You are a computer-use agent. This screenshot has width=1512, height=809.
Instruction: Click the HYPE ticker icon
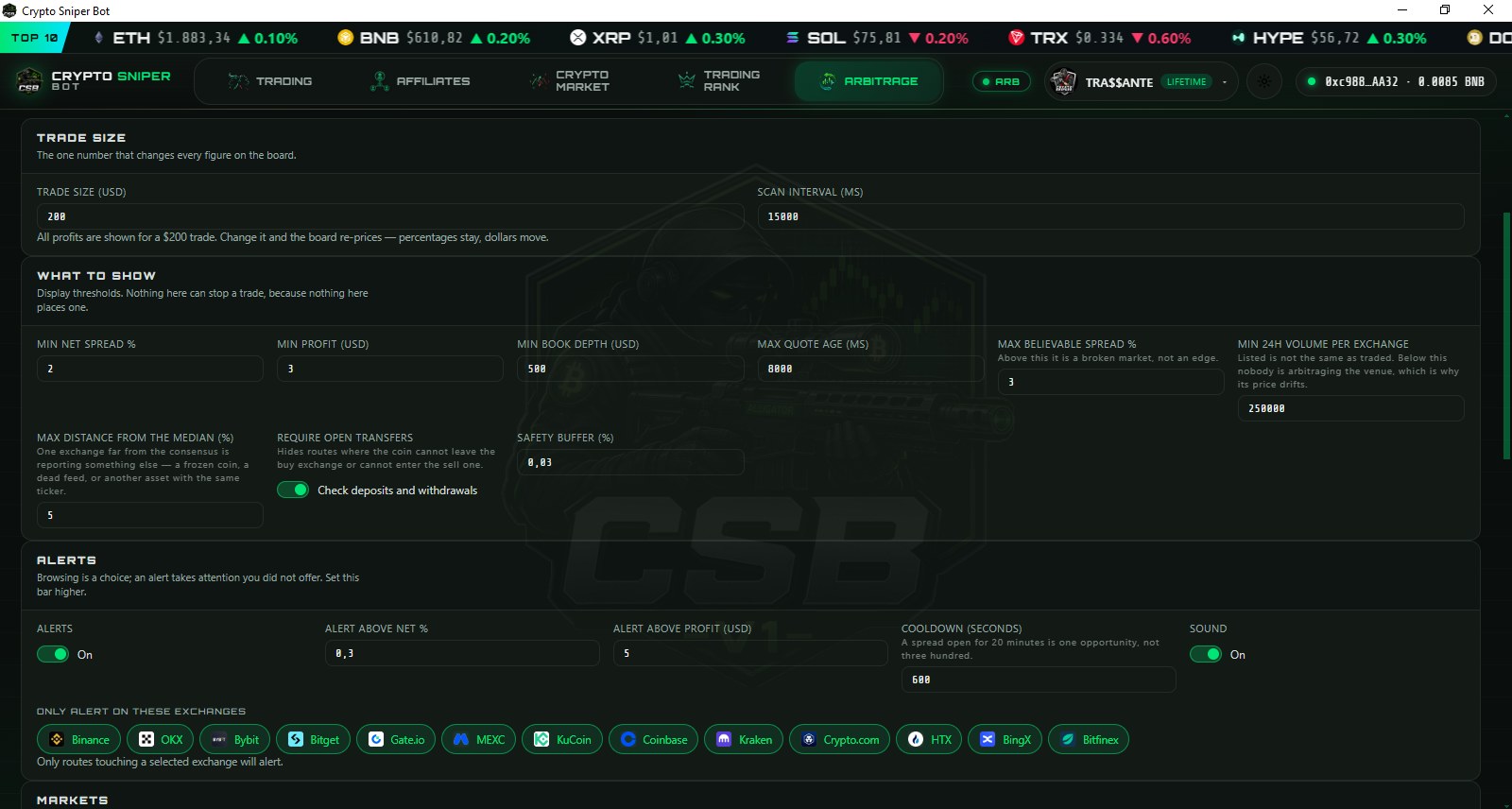[1238, 38]
